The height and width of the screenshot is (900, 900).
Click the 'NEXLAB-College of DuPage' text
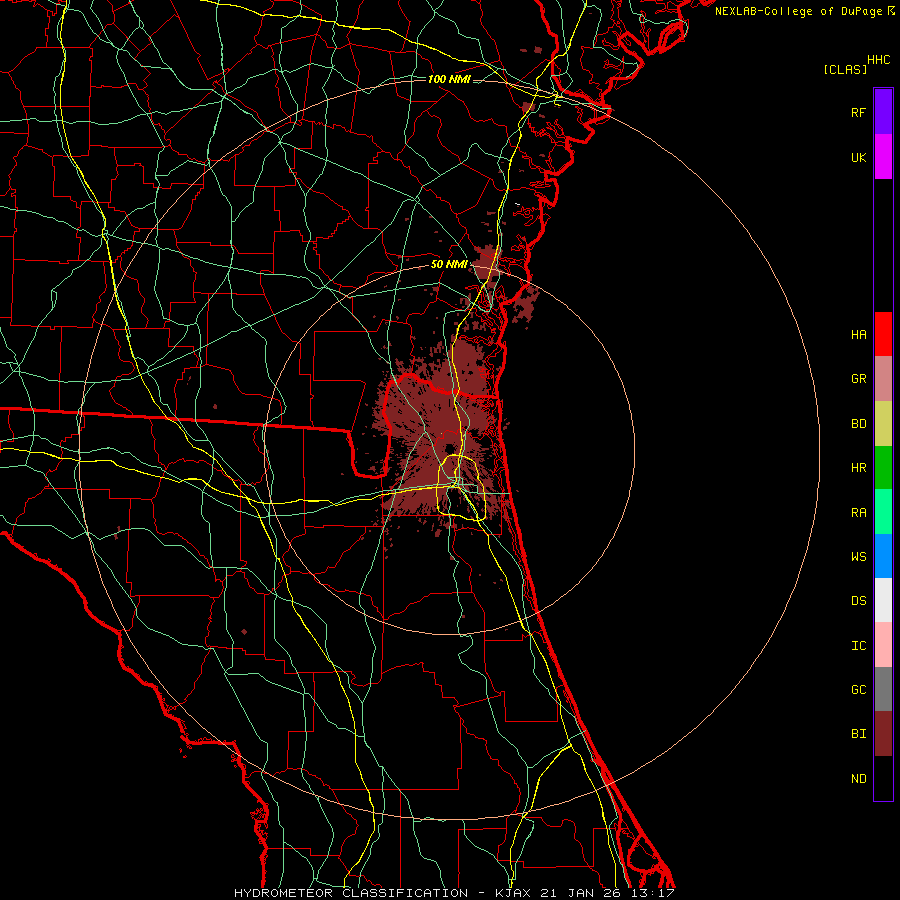(798, 11)
